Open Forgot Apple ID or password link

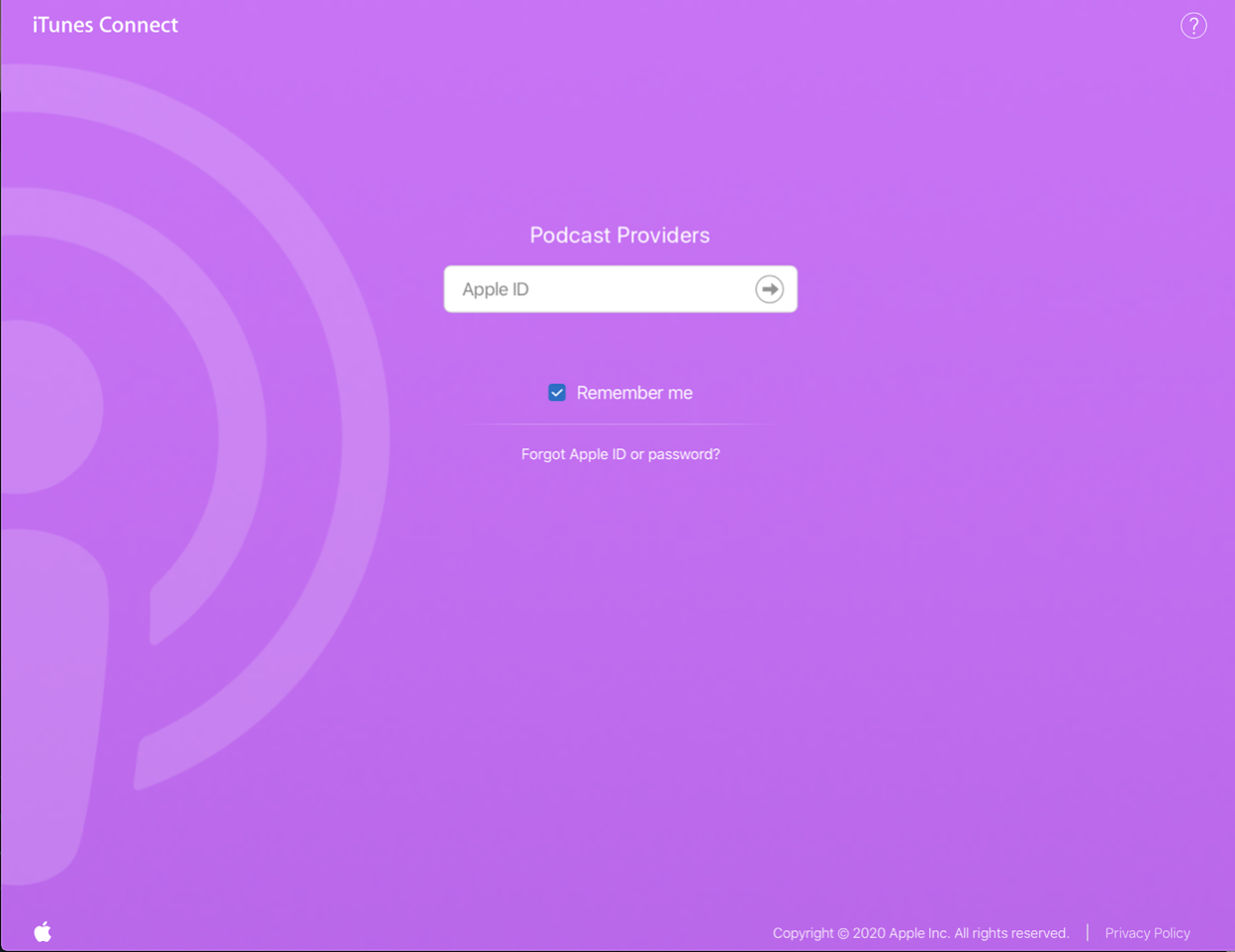click(620, 454)
